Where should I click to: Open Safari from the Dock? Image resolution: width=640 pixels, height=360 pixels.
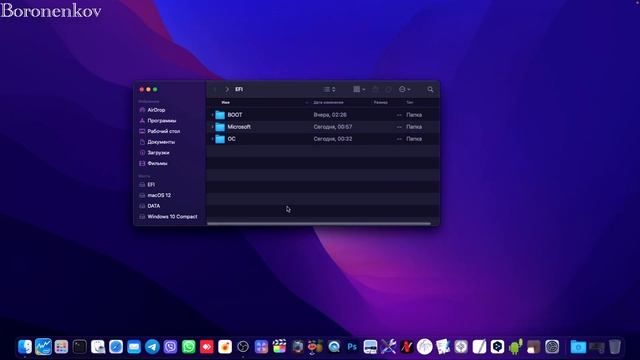pyautogui.click(x=116, y=347)
